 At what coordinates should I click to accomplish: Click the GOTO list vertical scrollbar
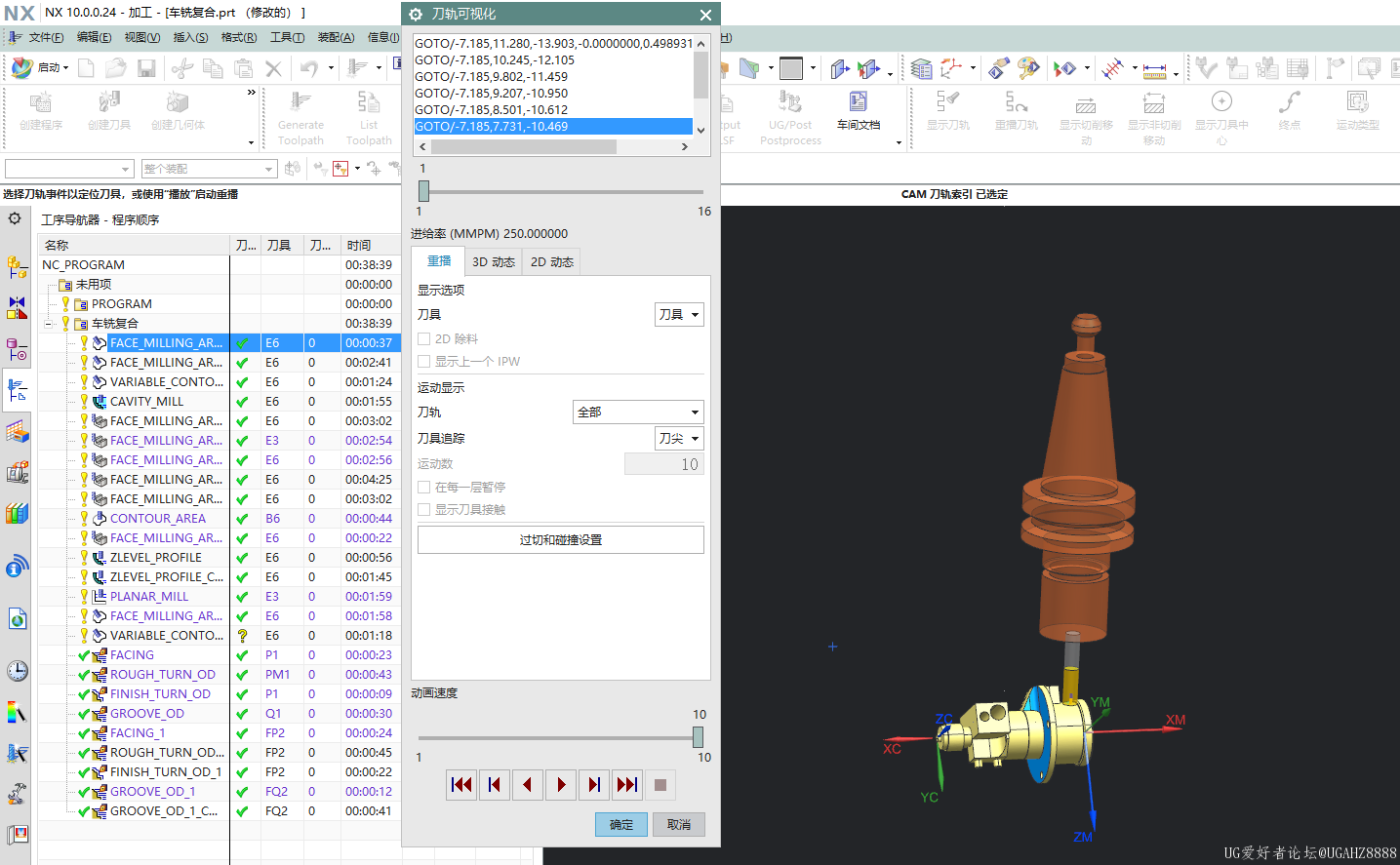[700, 87]
